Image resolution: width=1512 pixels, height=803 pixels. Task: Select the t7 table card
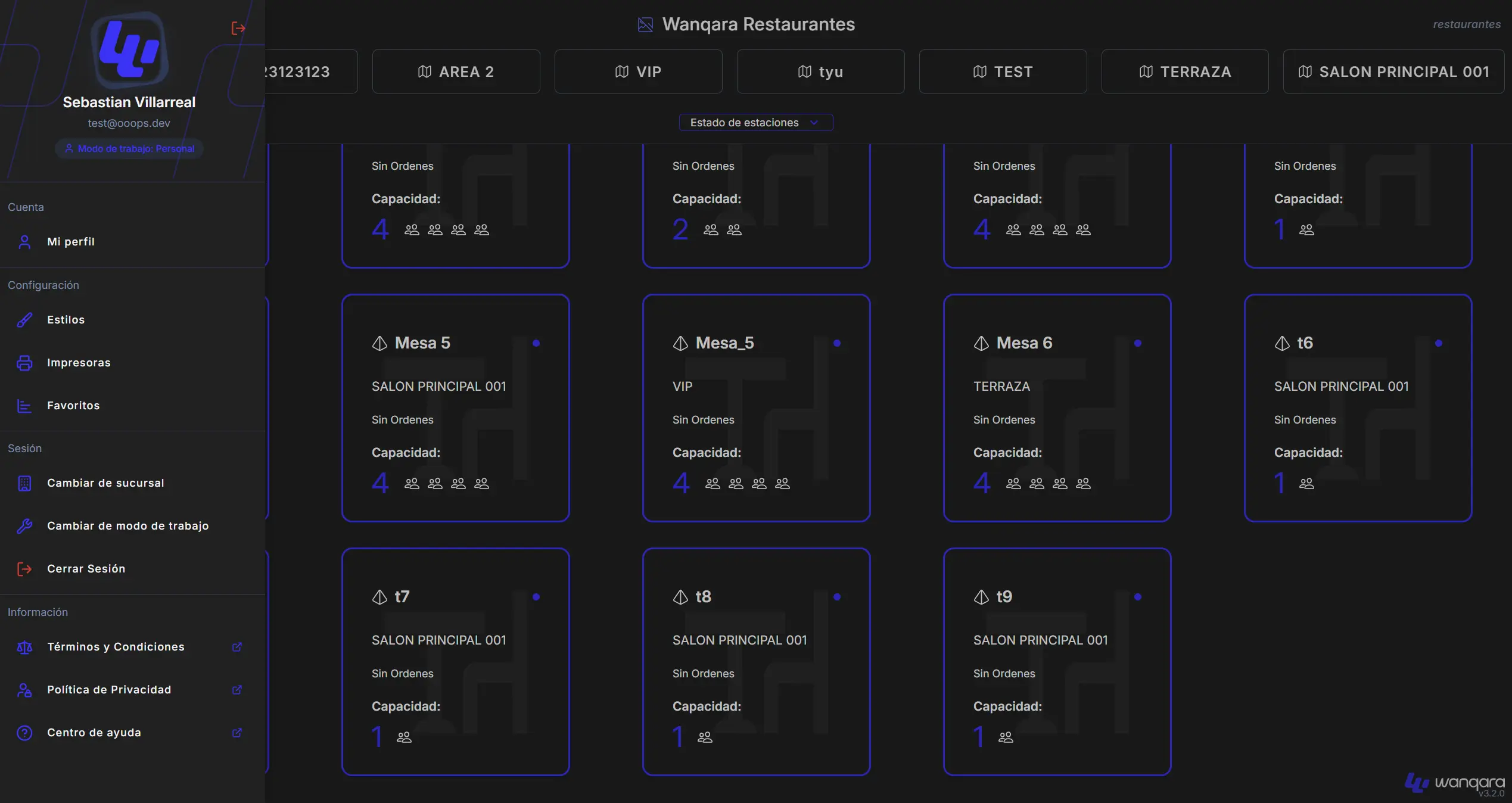pyautogui.click(x=456, y=662)
